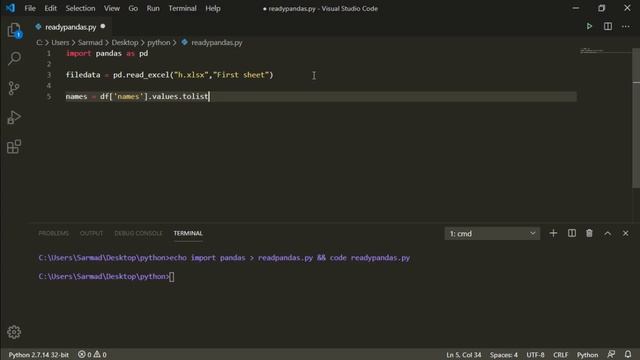The image size is (640, 360).
Task: Switch to the Output panel tab
Action: tap(91, 233)
